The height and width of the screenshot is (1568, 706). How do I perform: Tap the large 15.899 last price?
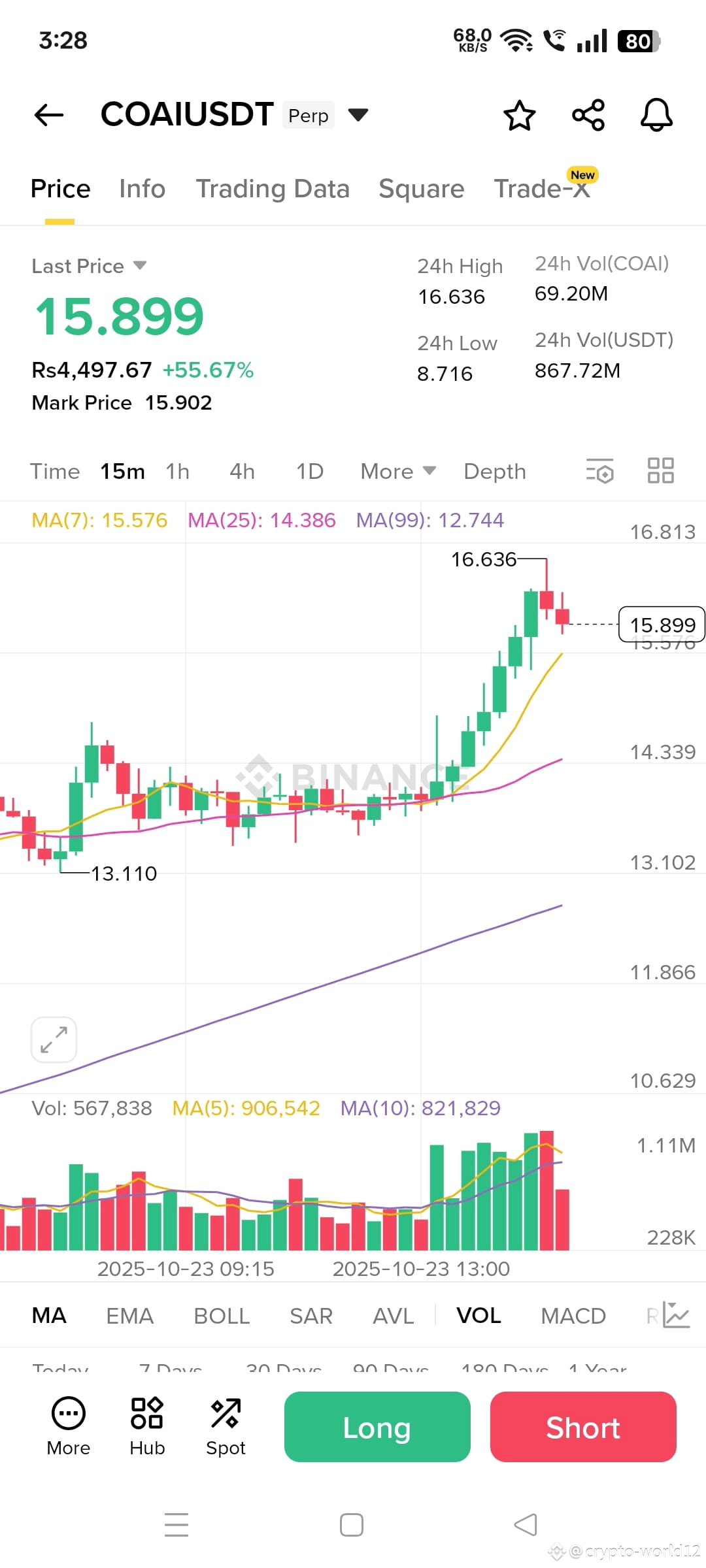[x=120, y=316]
